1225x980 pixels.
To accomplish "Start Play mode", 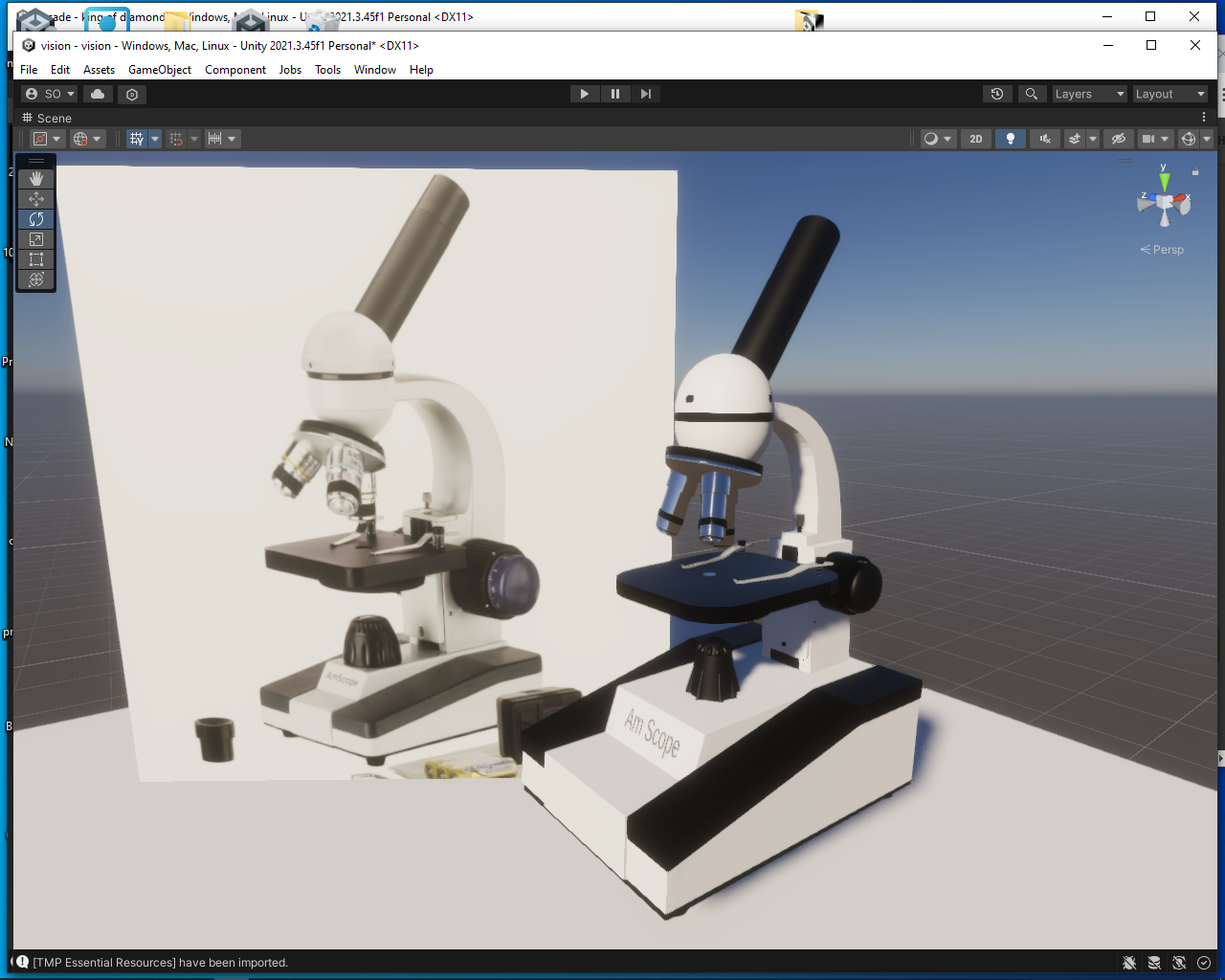I will (x=584, y=94).
